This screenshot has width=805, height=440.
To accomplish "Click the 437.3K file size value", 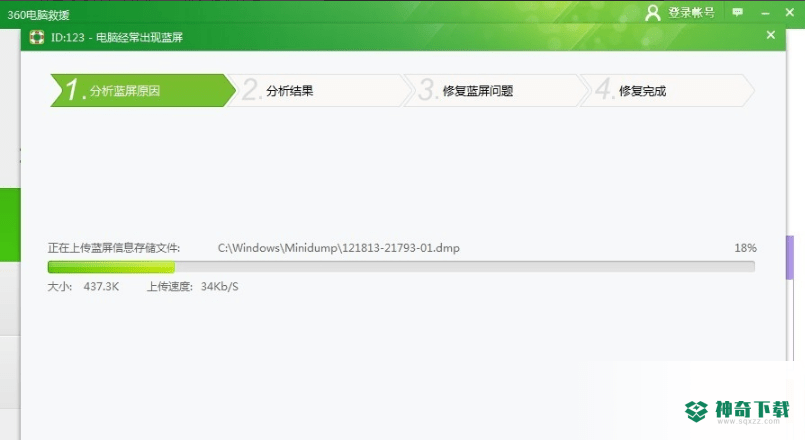I will tap(101, 286).
